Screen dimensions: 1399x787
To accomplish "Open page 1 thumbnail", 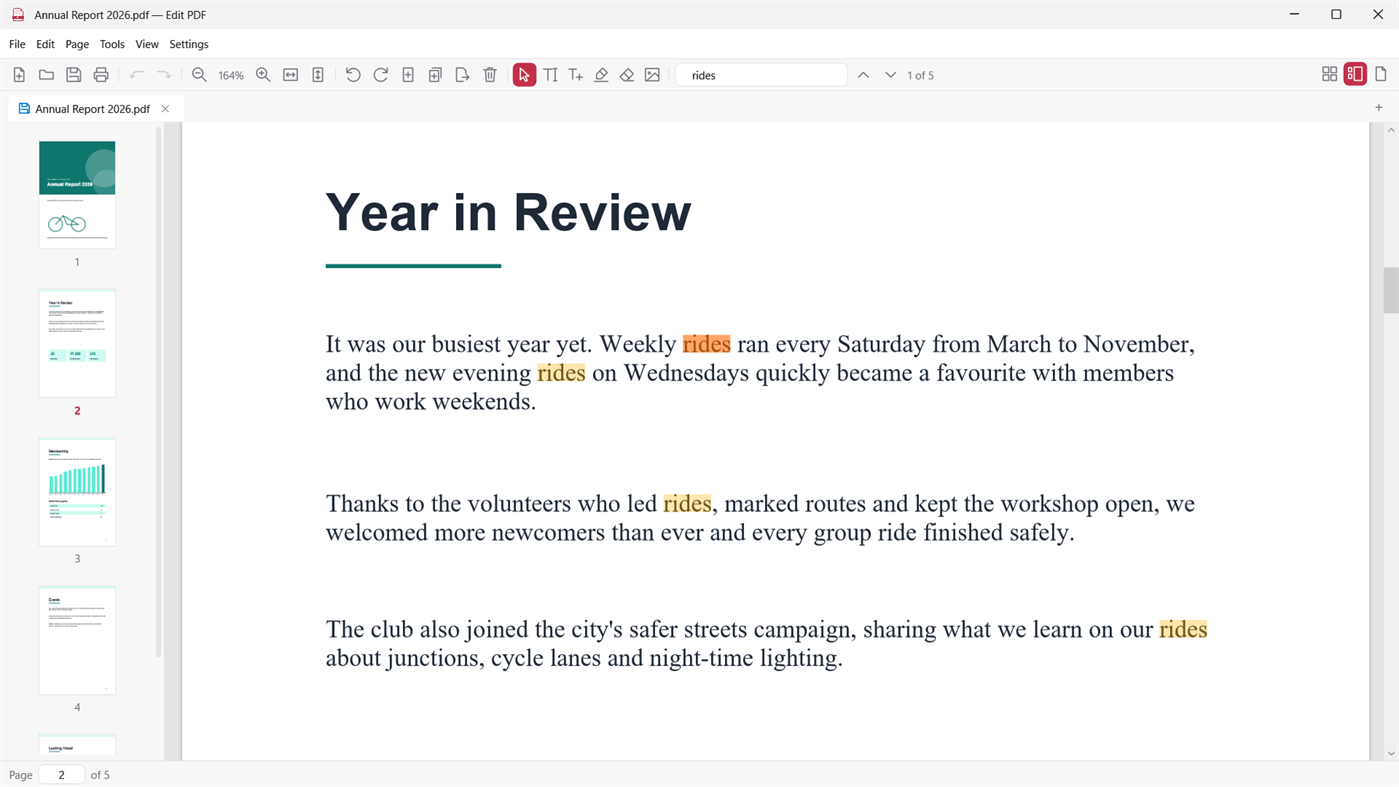I will (x=77, y=194).
